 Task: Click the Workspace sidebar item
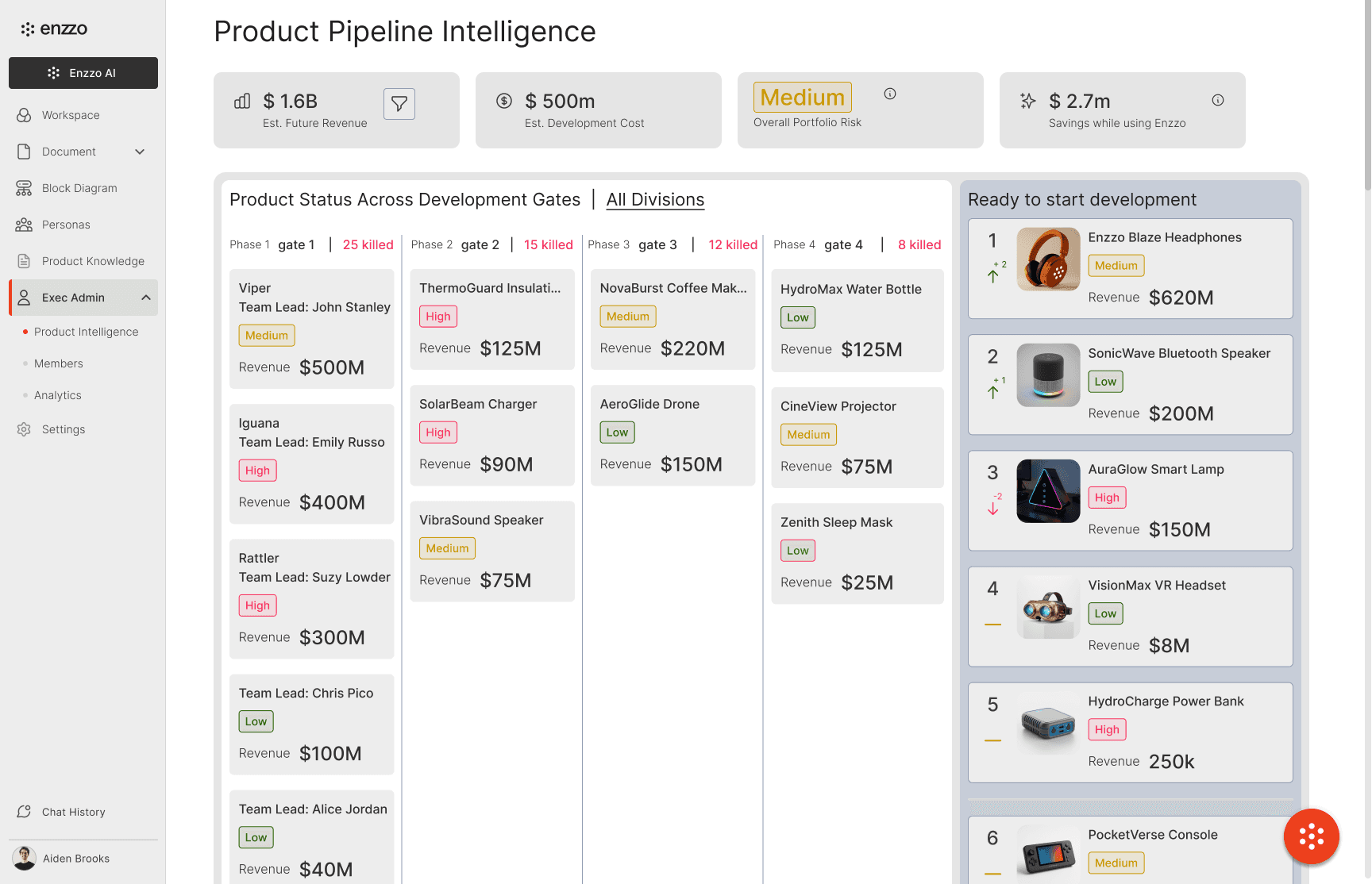tap(71, 115)
